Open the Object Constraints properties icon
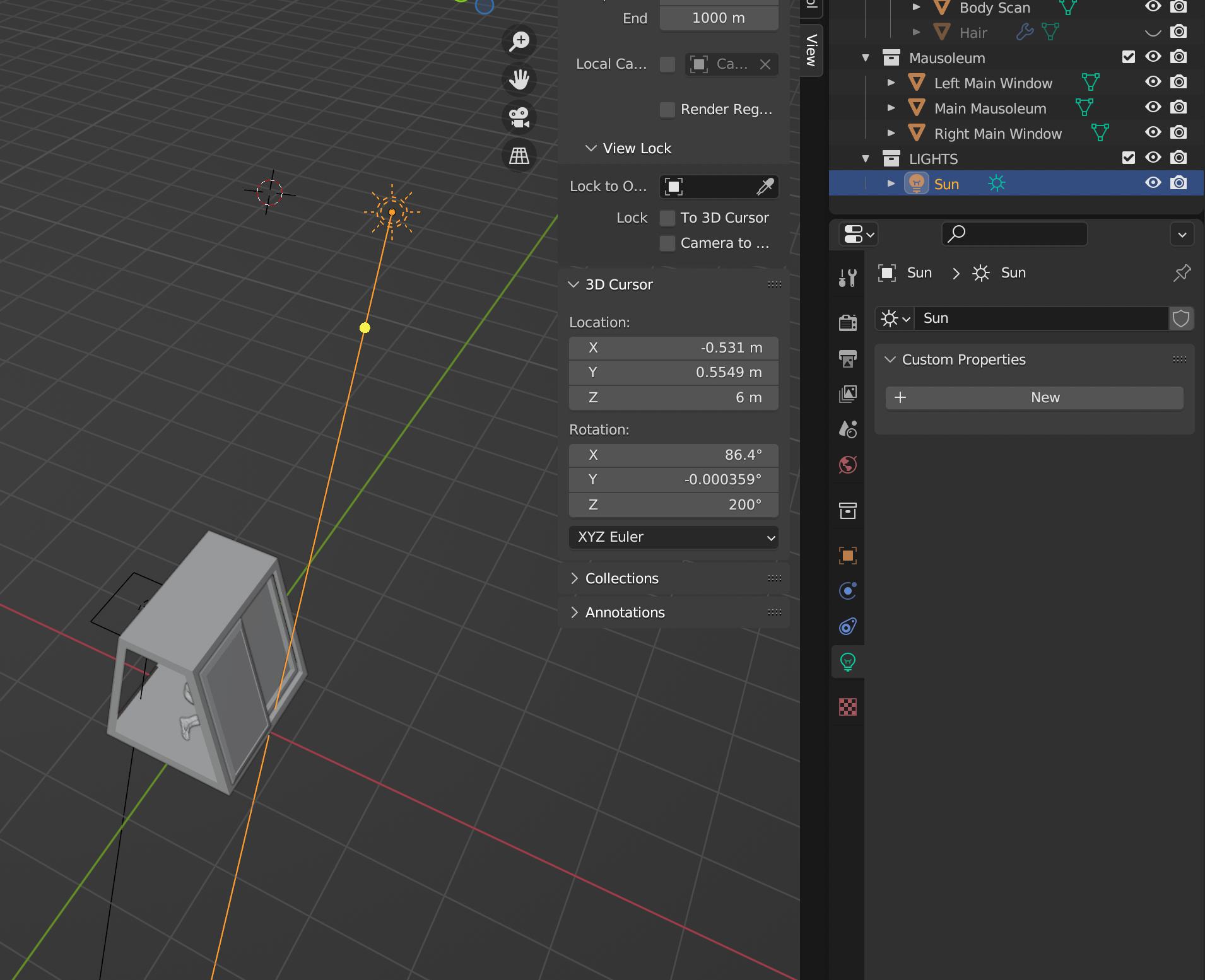 click(847, 626)
